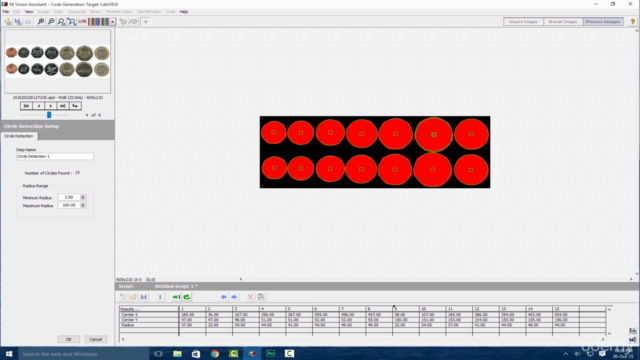The image size is (640, 360).
Task: Open the color palette dropdown arrow
Action: click(x=113, y=22)
